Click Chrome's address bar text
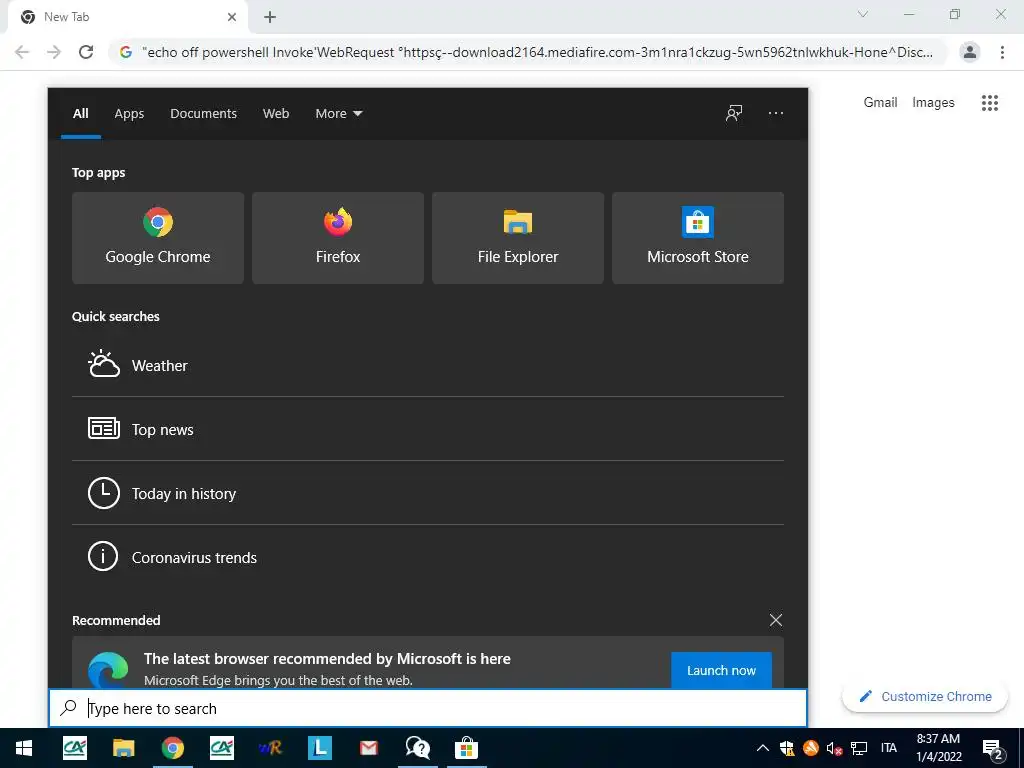1024x768 pixels. pyautogui.click(x=537, y=52)
